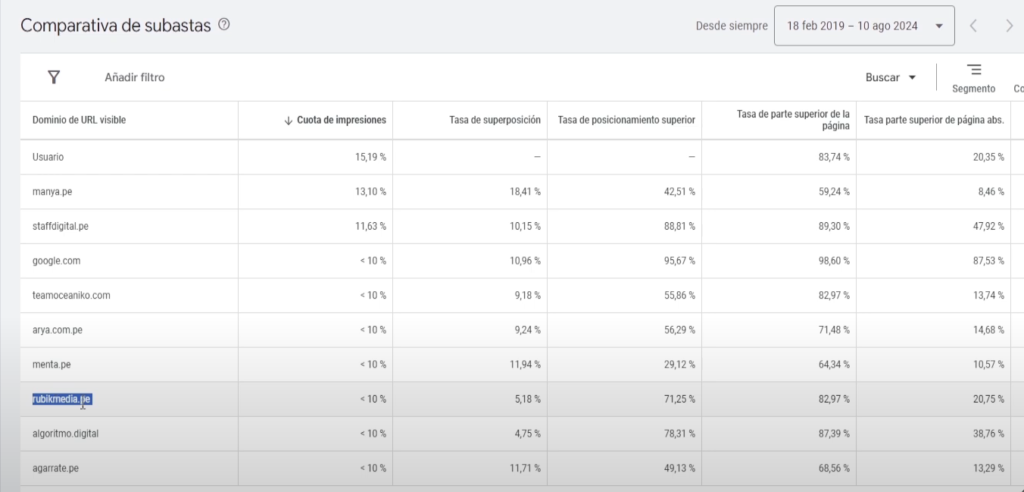Go to previous date range arrow

(x=973, y=26)
